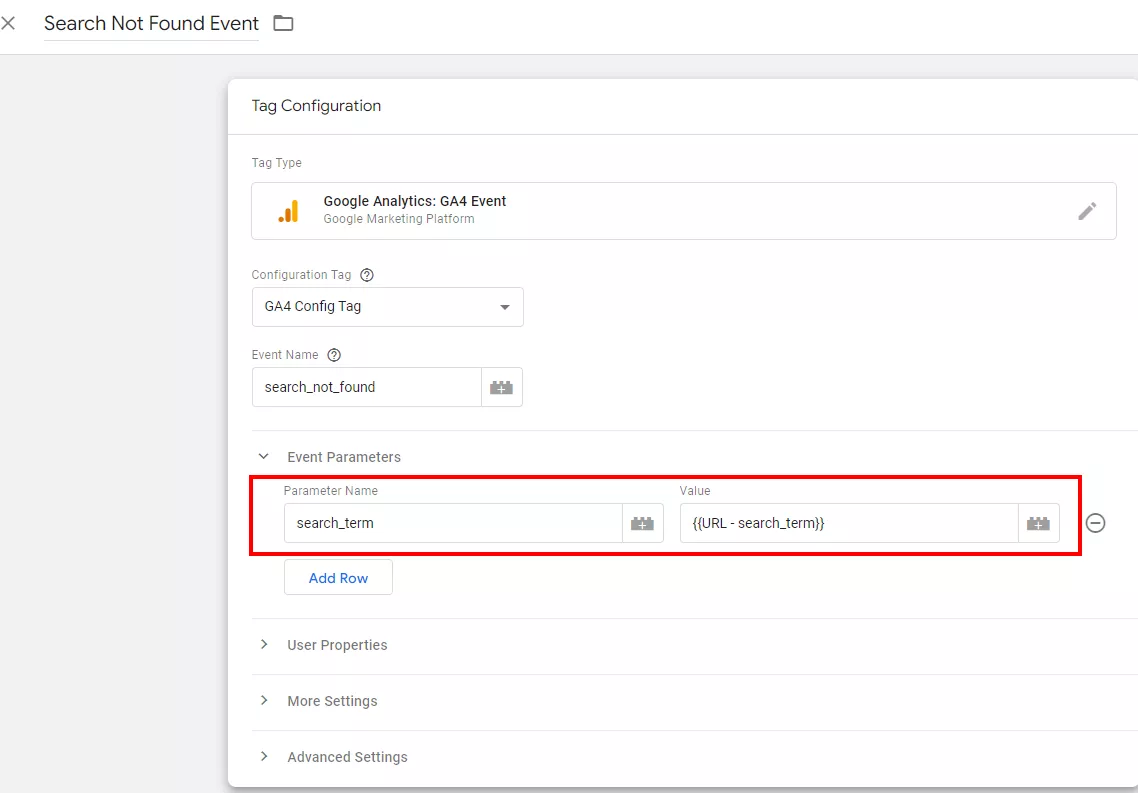Click the Google Marketing Platform subtitle

398,219
